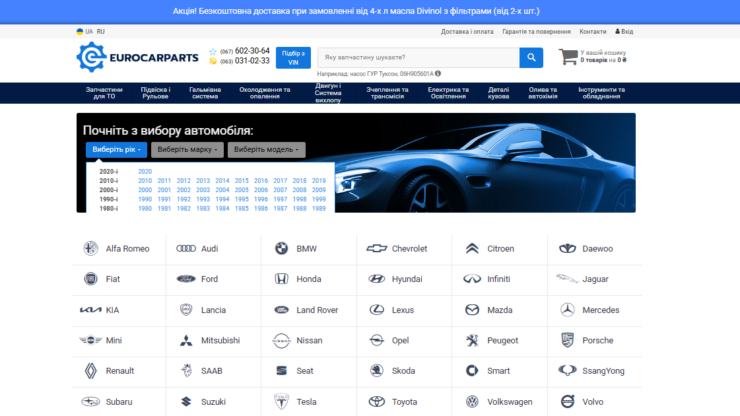The width and height of the screenshot is (740, 416).
Task: Click the Land Rover brand name
Action: (317, 310)
